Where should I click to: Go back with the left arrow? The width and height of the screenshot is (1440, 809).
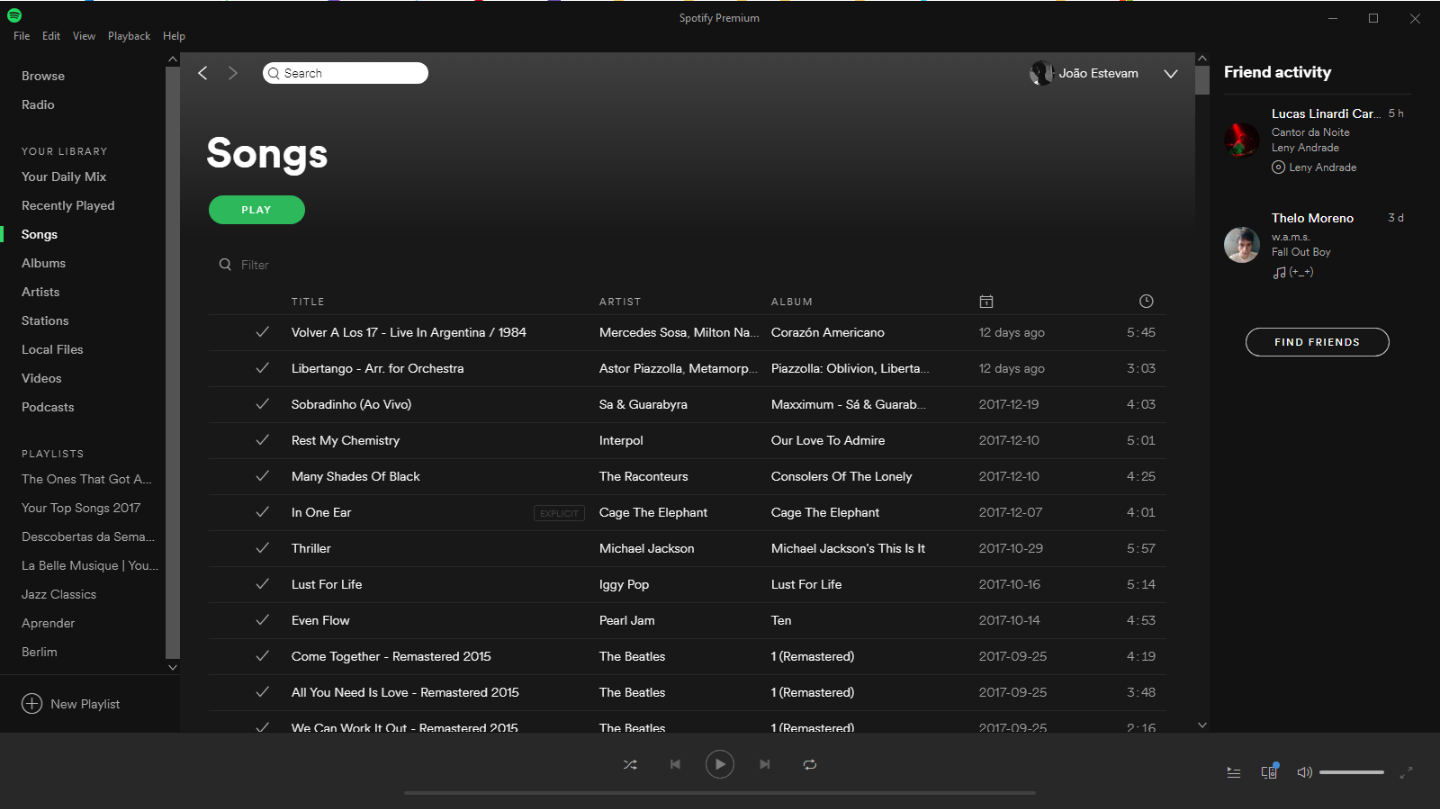203,73
